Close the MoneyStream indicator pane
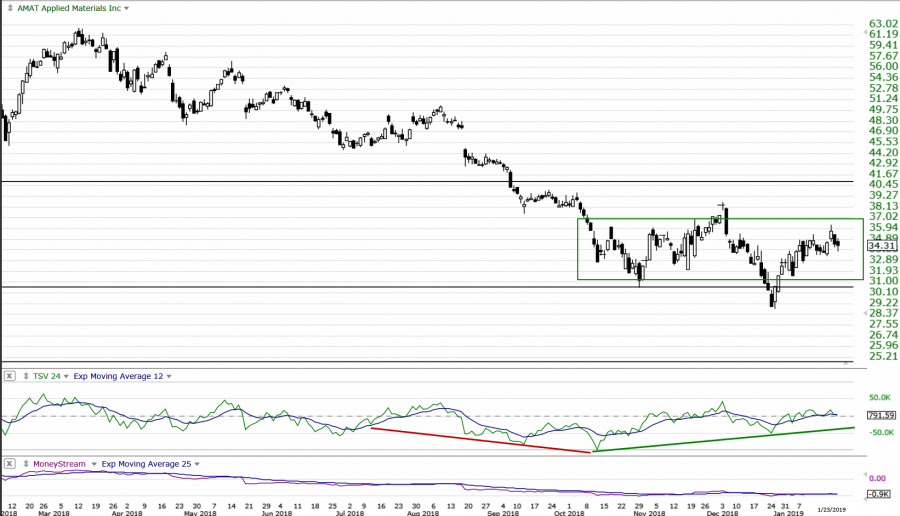Viewport: 900px width, 516px height. click(x=9, y=464)
